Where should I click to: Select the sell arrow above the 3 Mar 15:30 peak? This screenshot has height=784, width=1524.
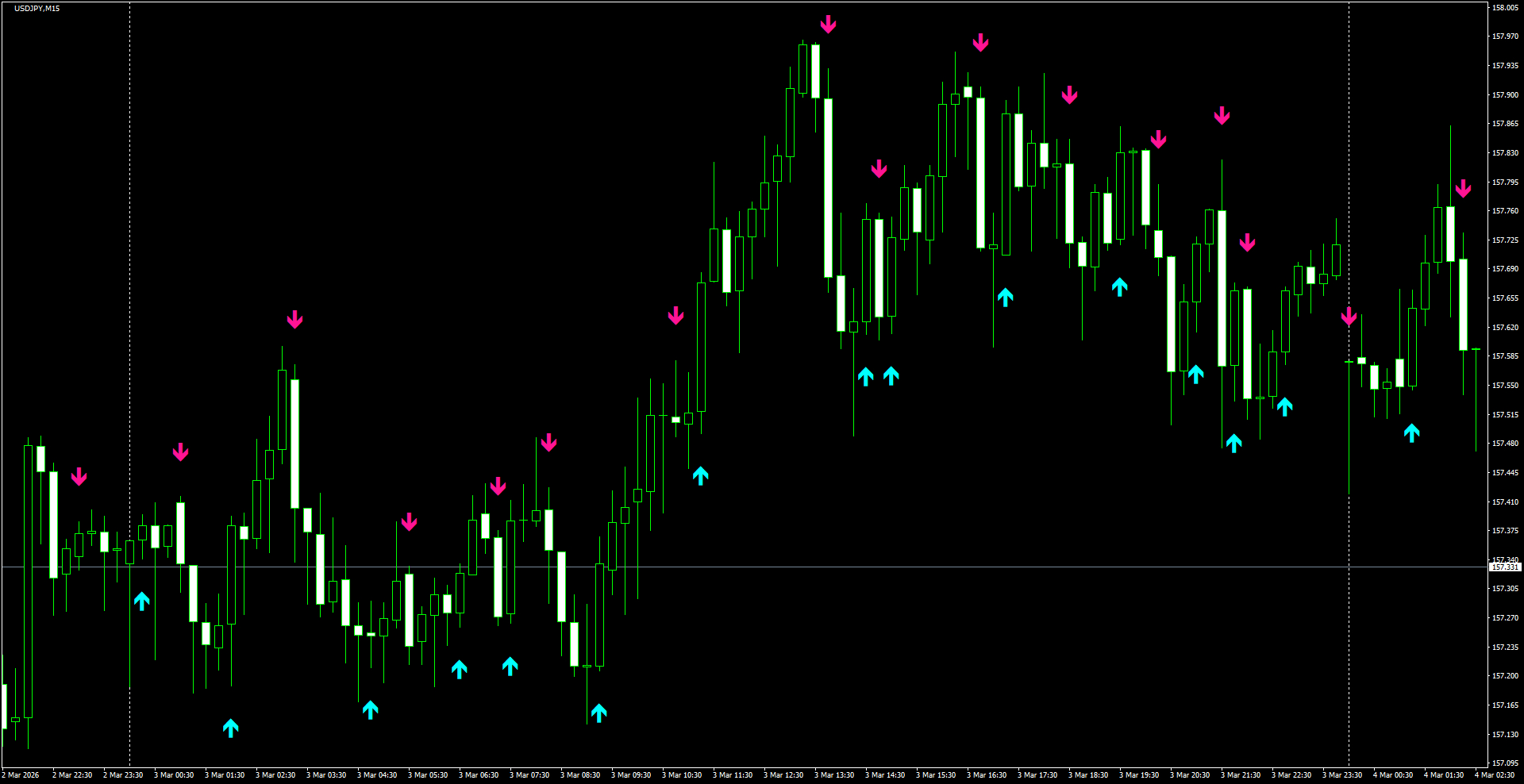coord(981,44)
